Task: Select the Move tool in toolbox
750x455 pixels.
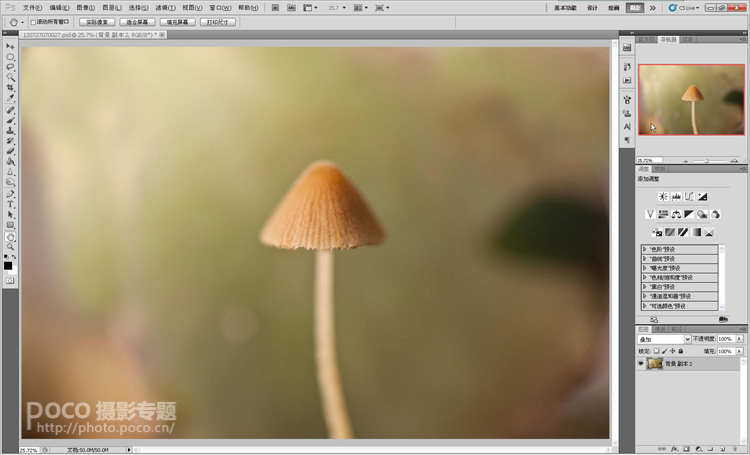Action: pos(10,46)
